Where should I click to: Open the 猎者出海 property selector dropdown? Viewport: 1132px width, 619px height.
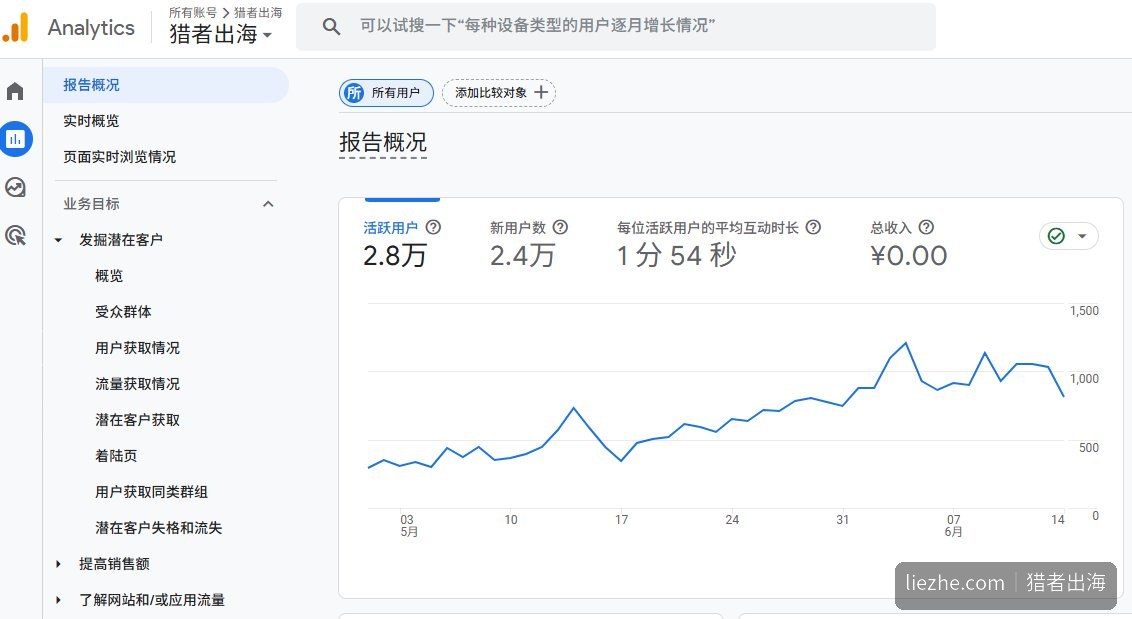[x=220, y=34]
